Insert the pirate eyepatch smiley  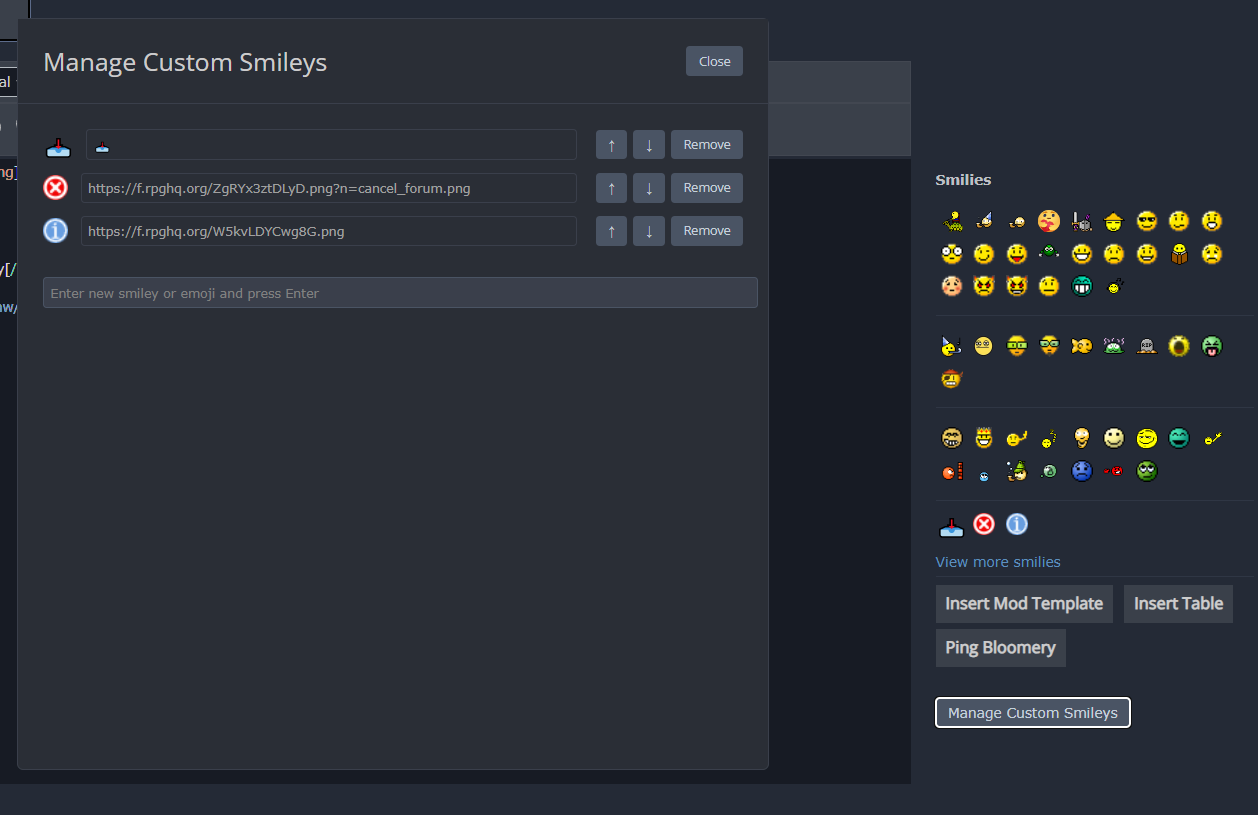(952, 379)
